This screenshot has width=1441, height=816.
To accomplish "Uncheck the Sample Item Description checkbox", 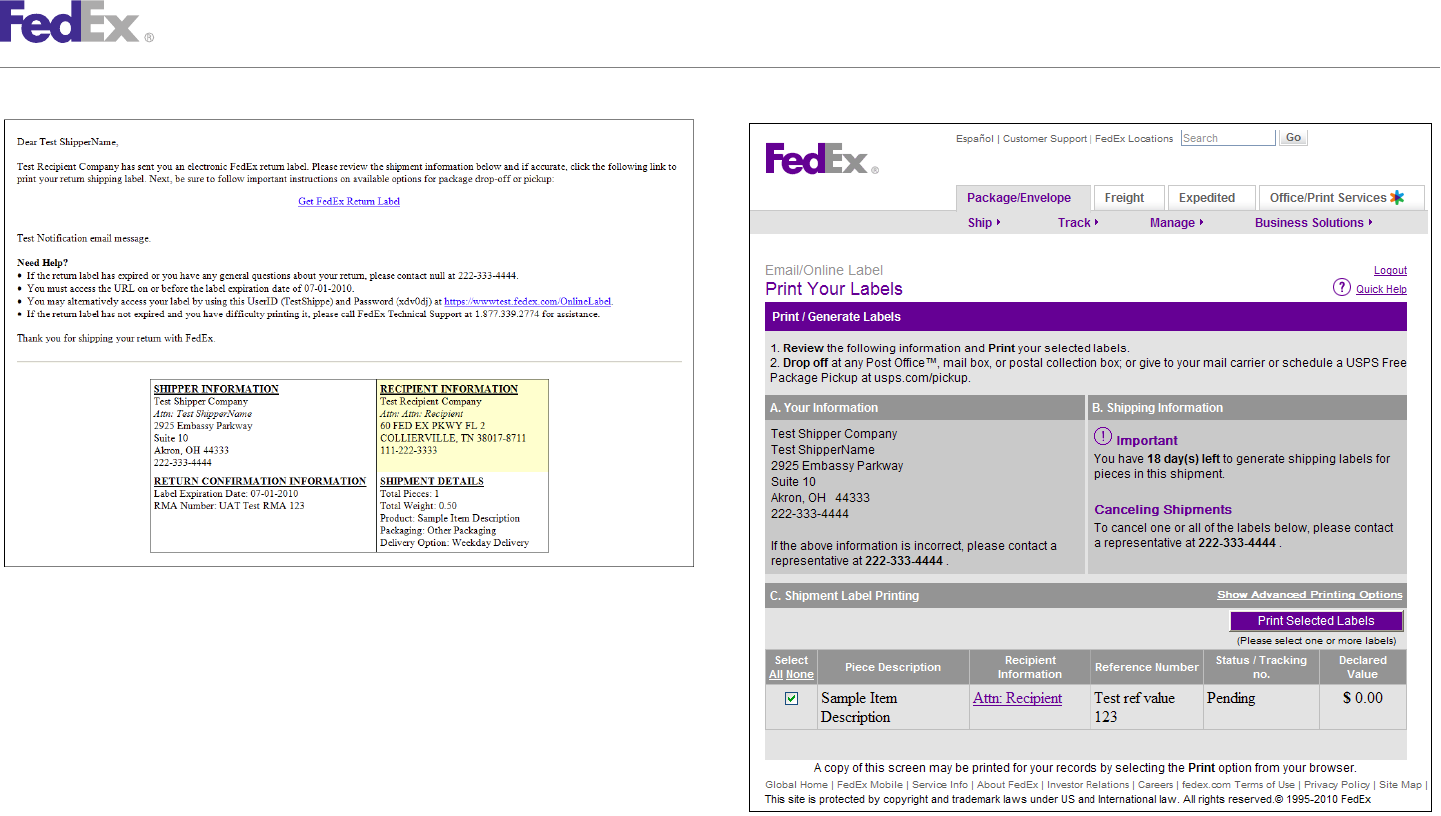I will pos(791,699).
